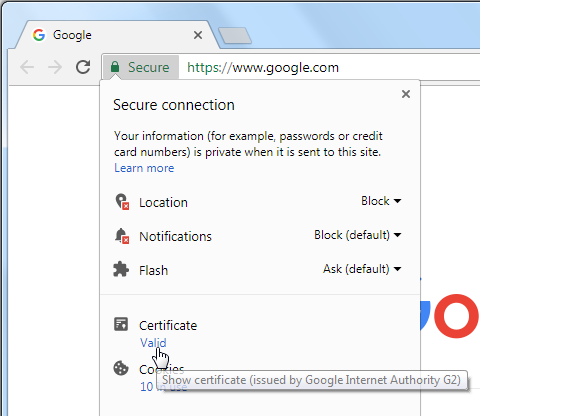Click the Google favicon in tab
This screenshot has height=416, width=580.
tap(39, 35)
